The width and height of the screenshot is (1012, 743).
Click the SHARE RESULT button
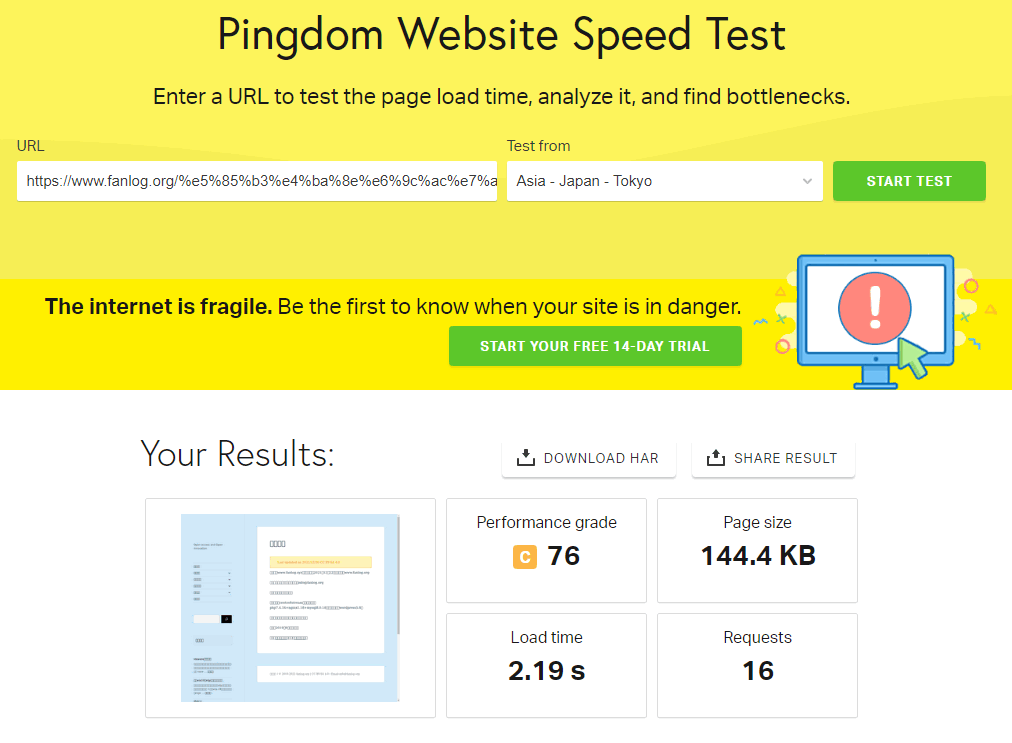773,458
